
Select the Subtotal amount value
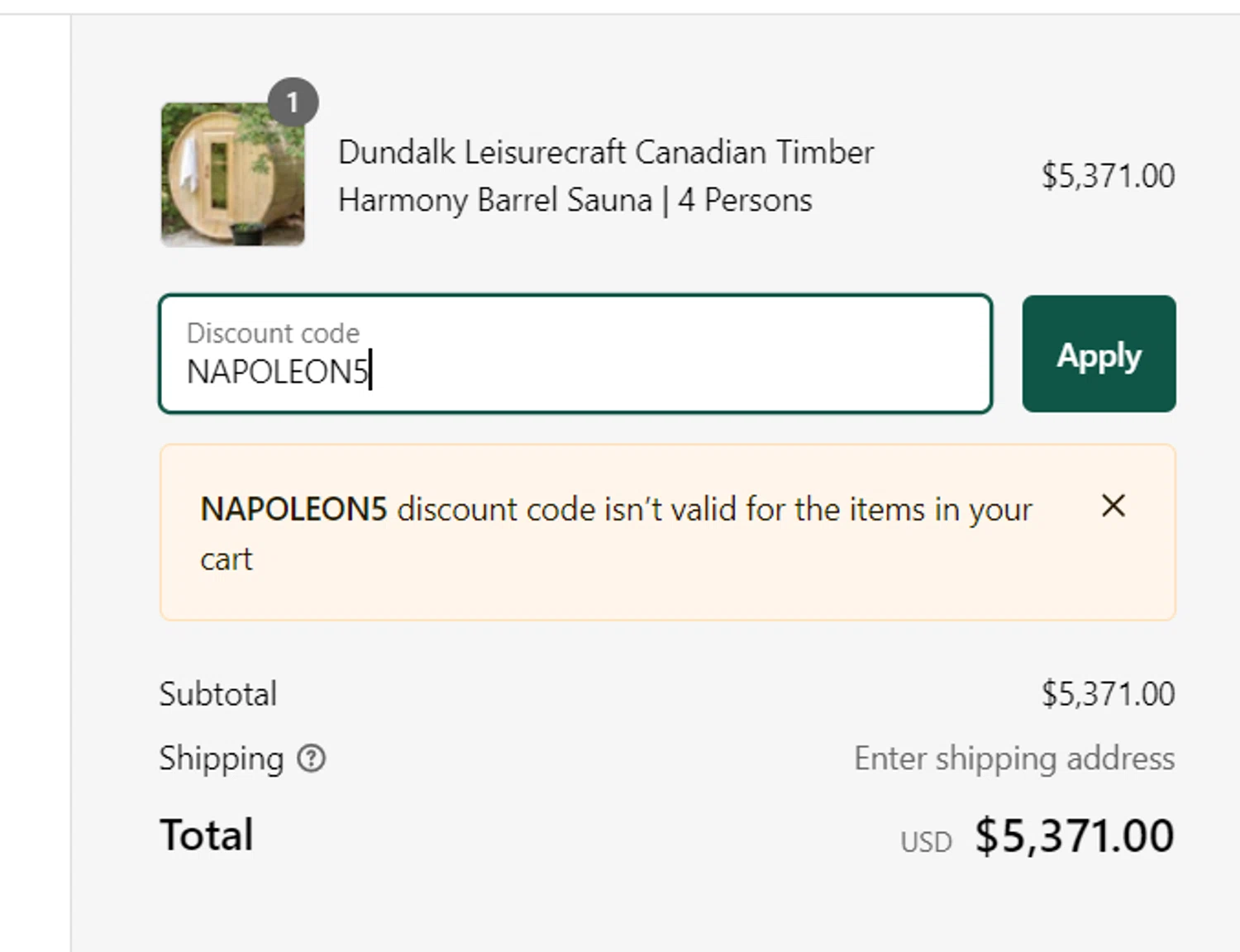click(1107, 694)
